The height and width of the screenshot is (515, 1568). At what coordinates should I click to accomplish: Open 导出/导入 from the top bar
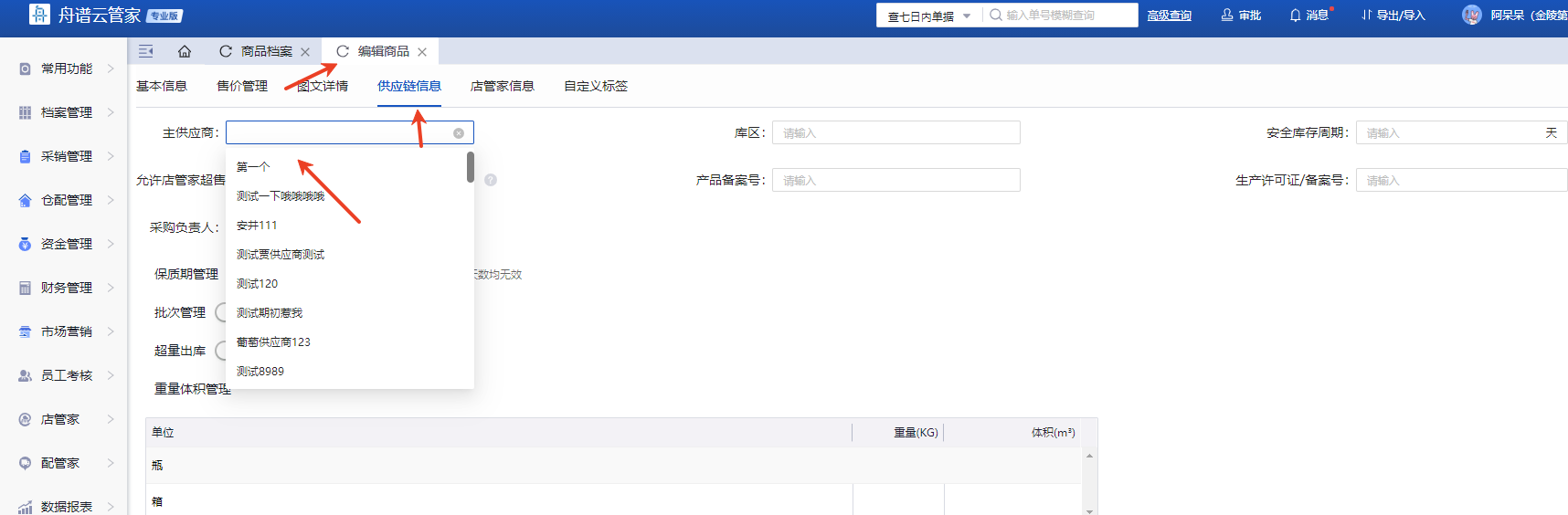coord(1393,16)
